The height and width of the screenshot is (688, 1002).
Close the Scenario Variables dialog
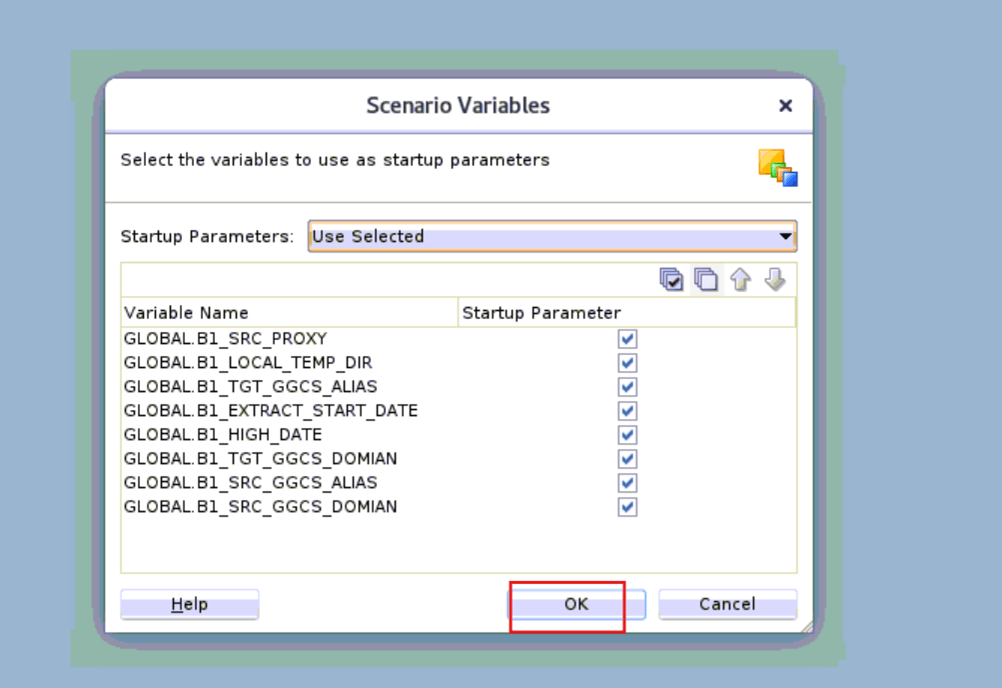pyautogui.click(x=785, y=105)
